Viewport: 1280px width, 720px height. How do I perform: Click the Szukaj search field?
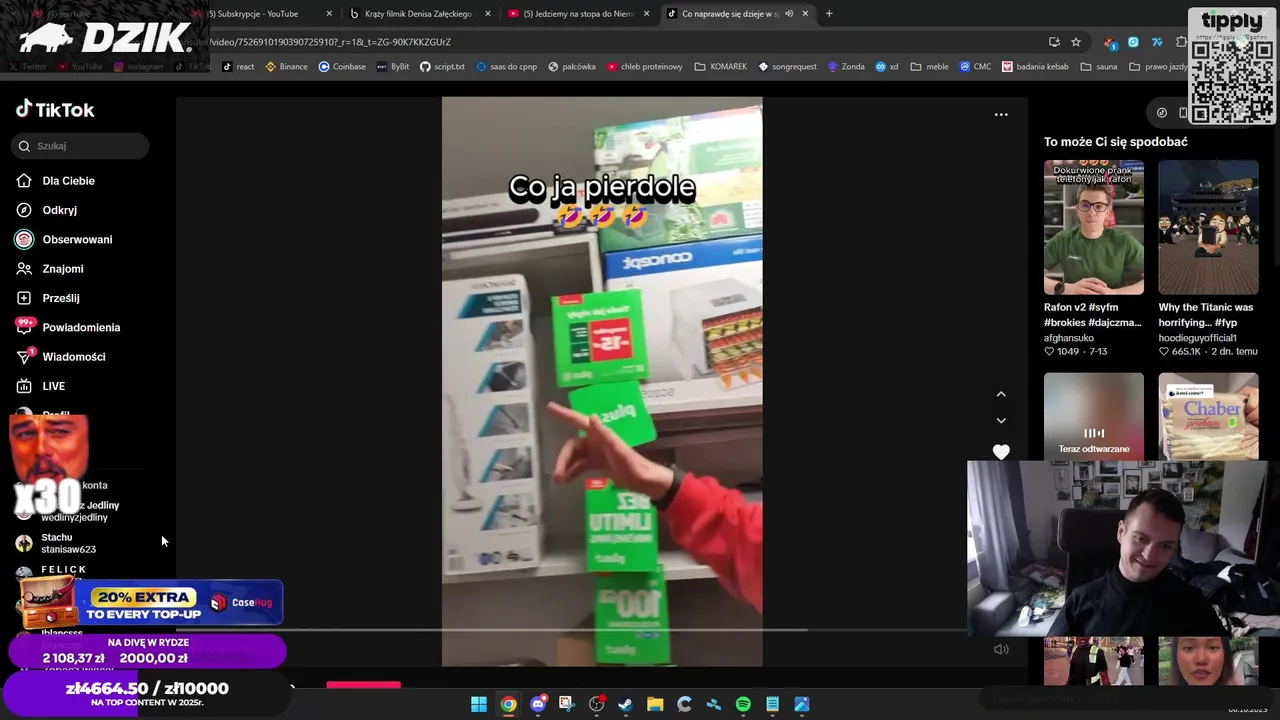(x=80, y=146)
